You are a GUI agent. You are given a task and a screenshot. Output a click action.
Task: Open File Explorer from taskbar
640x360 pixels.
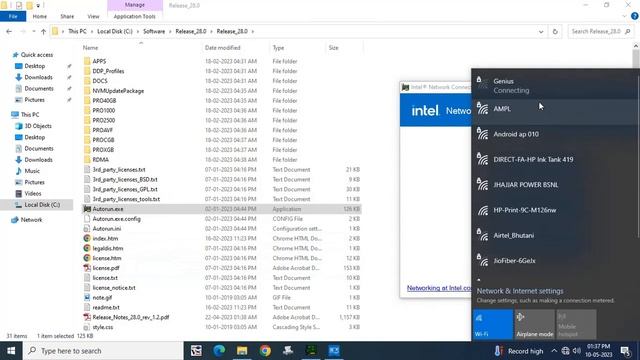coord(242,351)
